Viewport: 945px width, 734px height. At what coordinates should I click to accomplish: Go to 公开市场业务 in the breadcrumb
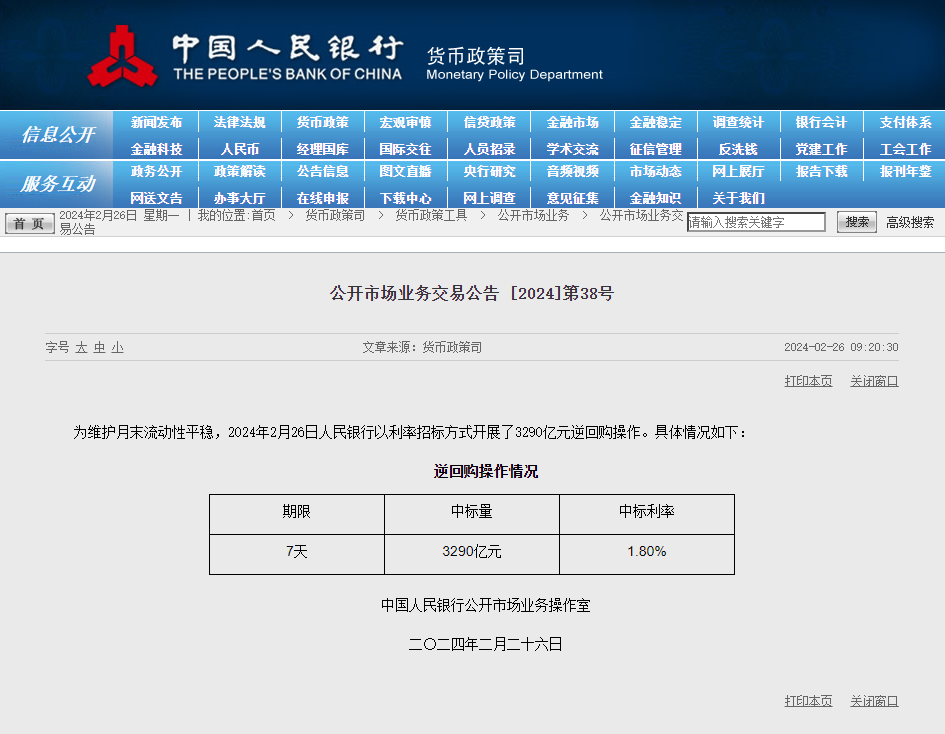click(533, 215)
